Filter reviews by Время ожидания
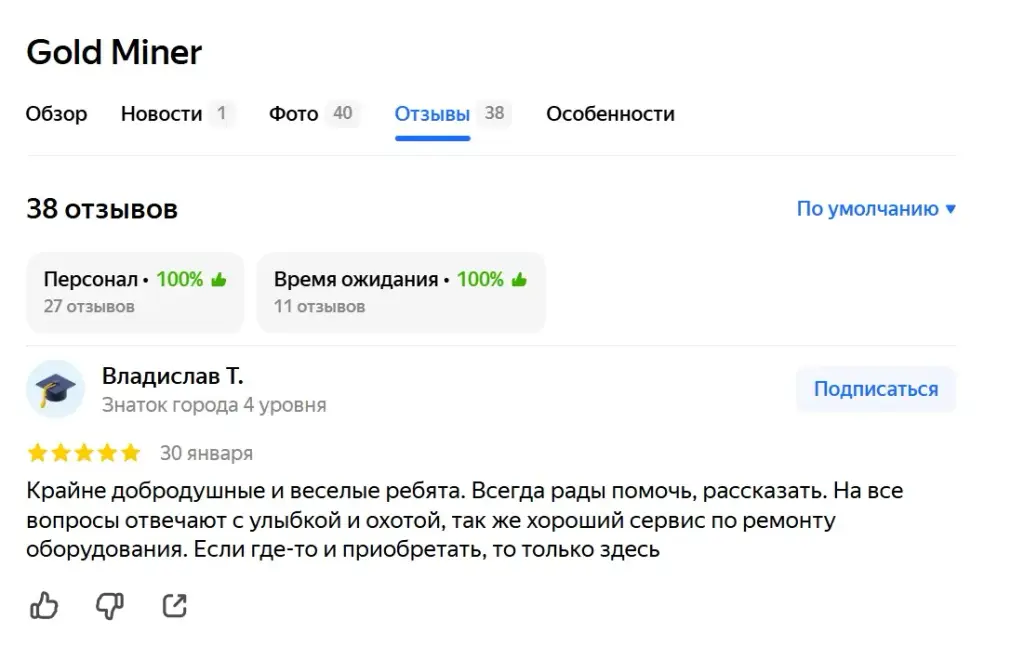 click(x=401, y=292)
